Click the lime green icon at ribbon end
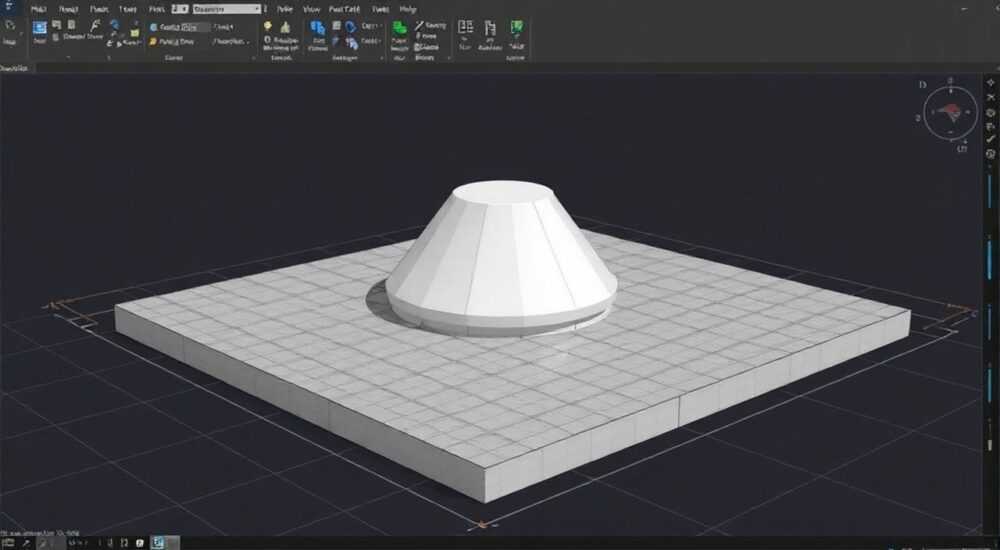The image size is (1000, 550). pyautogui.click(x=517, y=27)
